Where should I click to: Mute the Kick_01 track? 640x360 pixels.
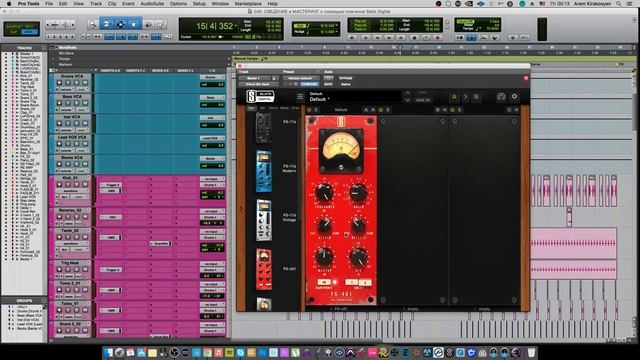(x=85, y=184)
